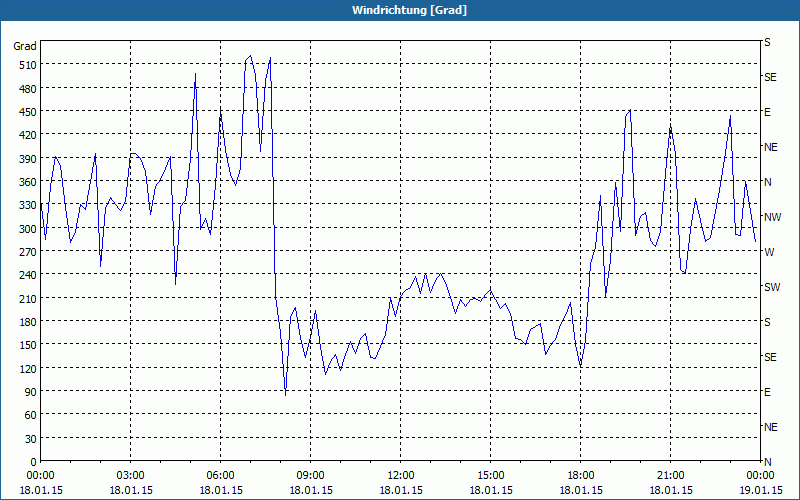Select the 19.01.15 date label
Screen dimensions: 800x500
(760, 490)
